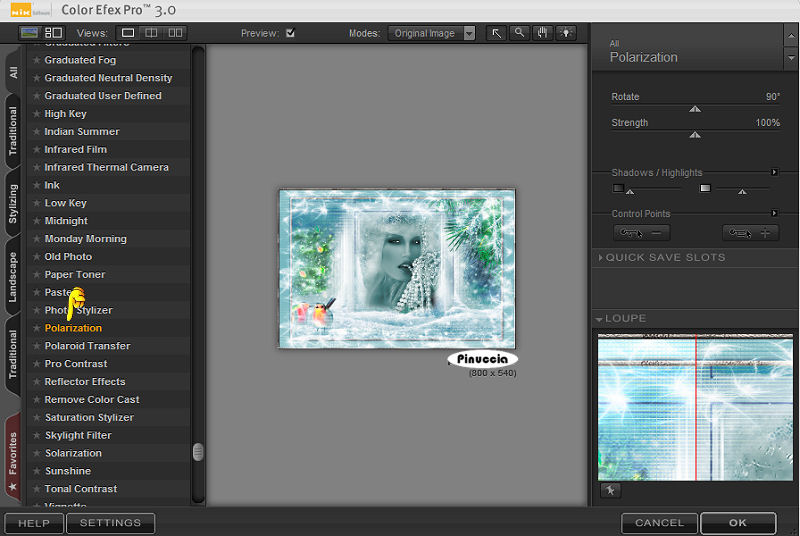Screen dimensions: 800x536
Task: Switch filter list to compact view icon
Action: [29, 33]
